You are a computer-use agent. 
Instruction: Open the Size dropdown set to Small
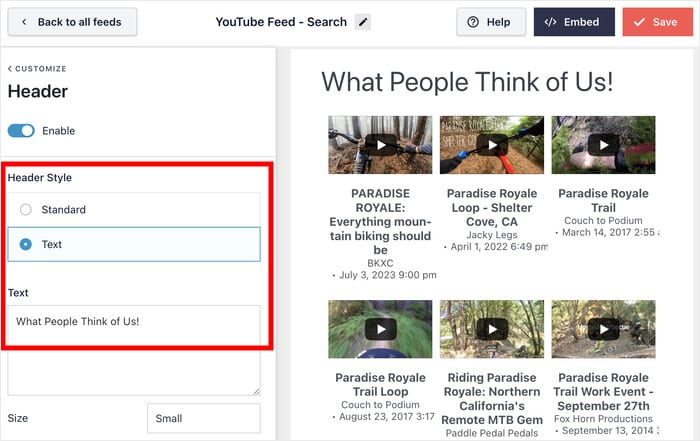[203, 418]
